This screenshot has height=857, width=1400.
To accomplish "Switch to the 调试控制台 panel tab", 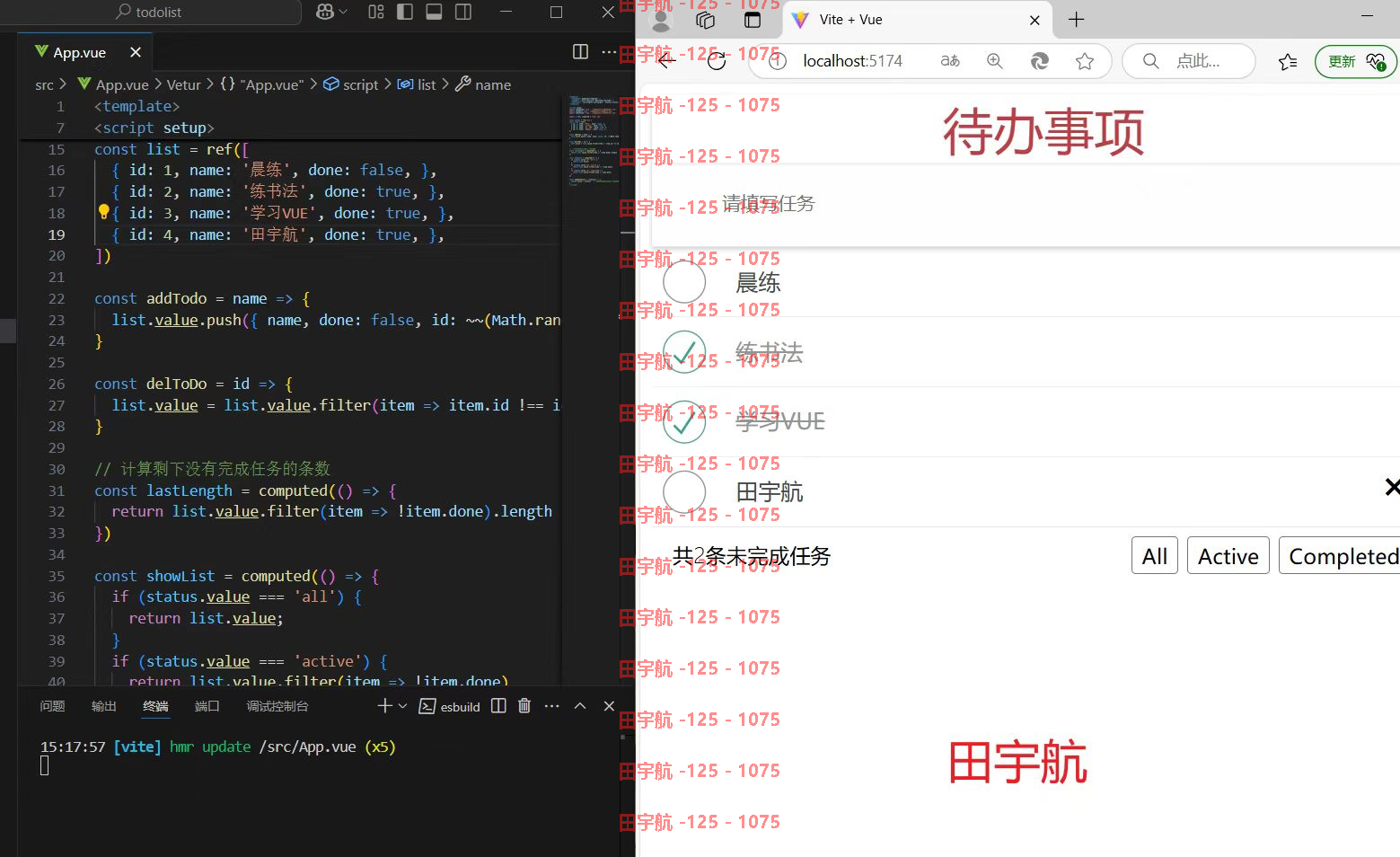I will pos(277,706).
